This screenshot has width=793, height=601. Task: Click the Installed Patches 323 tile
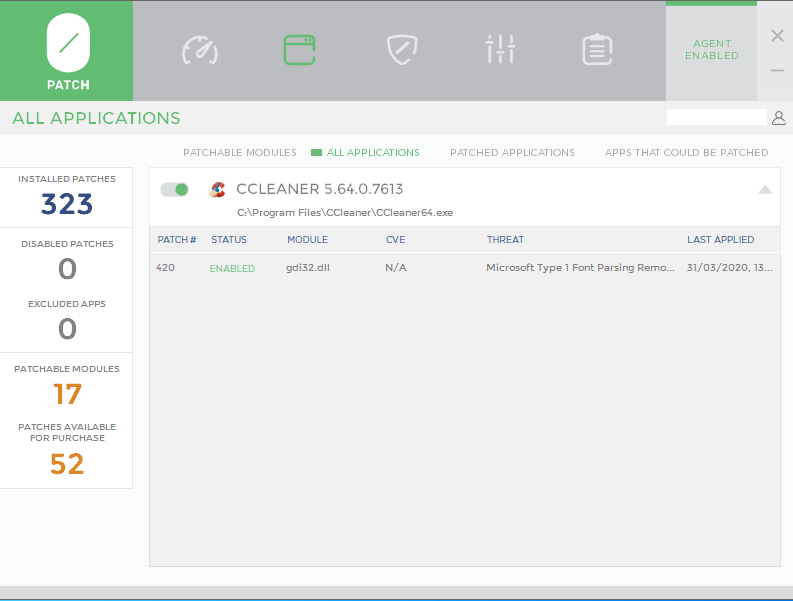click(67, 197)
